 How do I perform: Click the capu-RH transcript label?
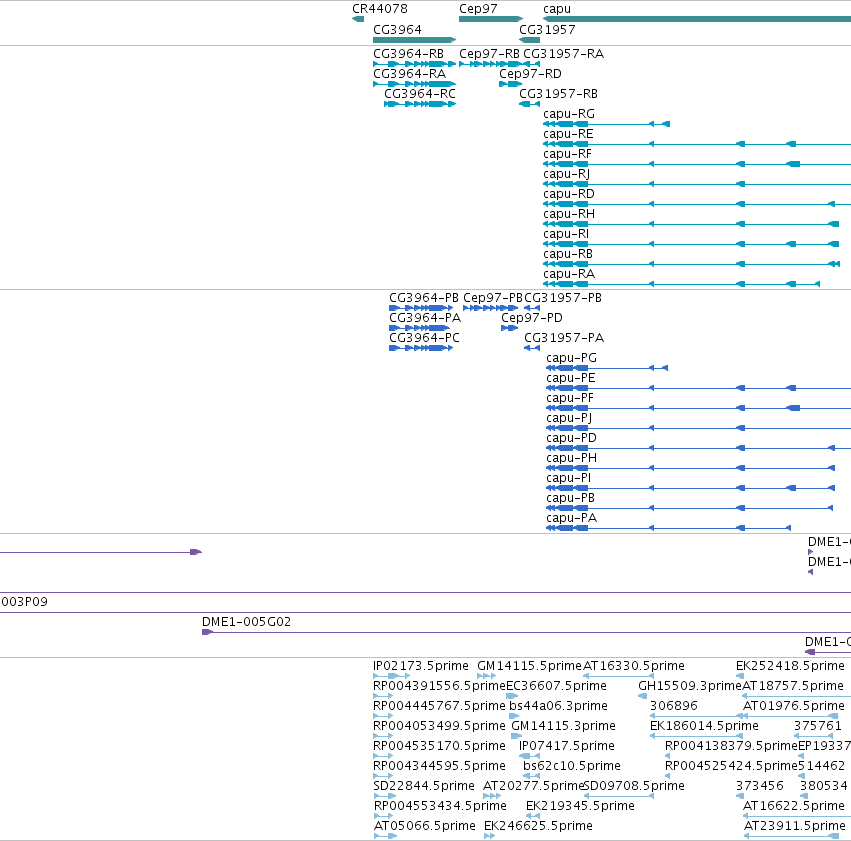(569, 214)
